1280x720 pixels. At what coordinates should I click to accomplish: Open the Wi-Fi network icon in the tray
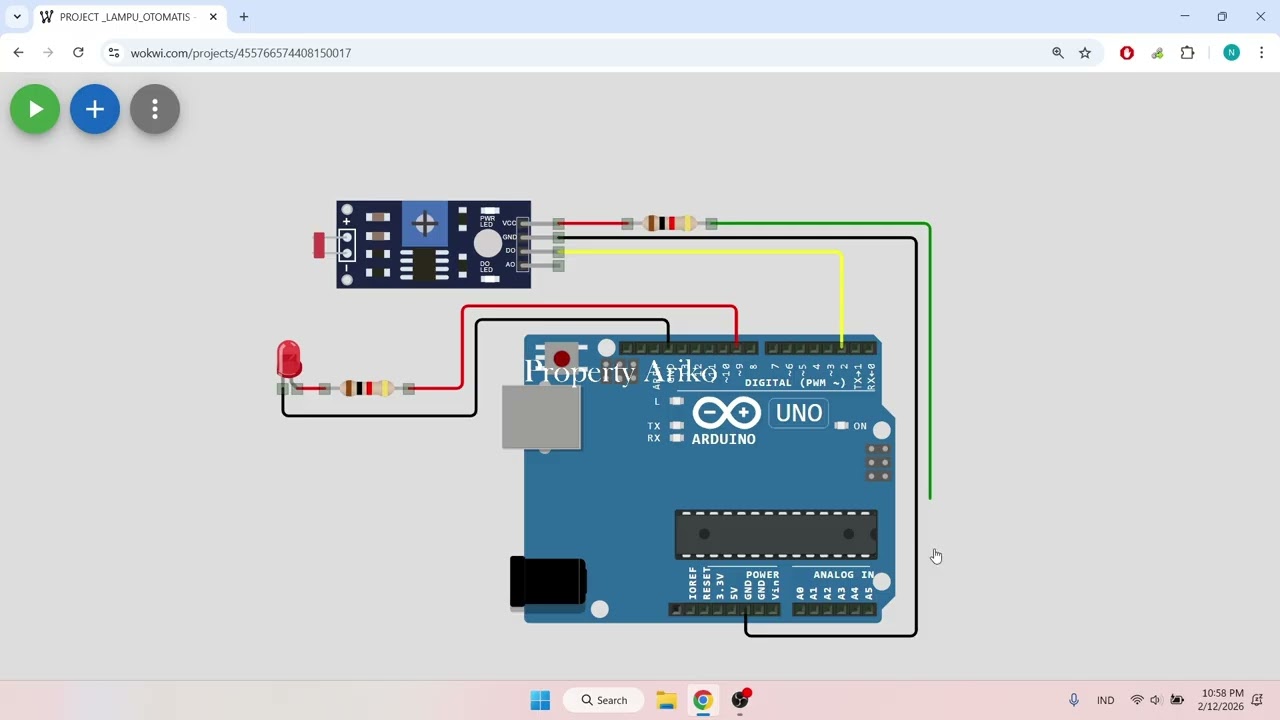coord(1137,700)
